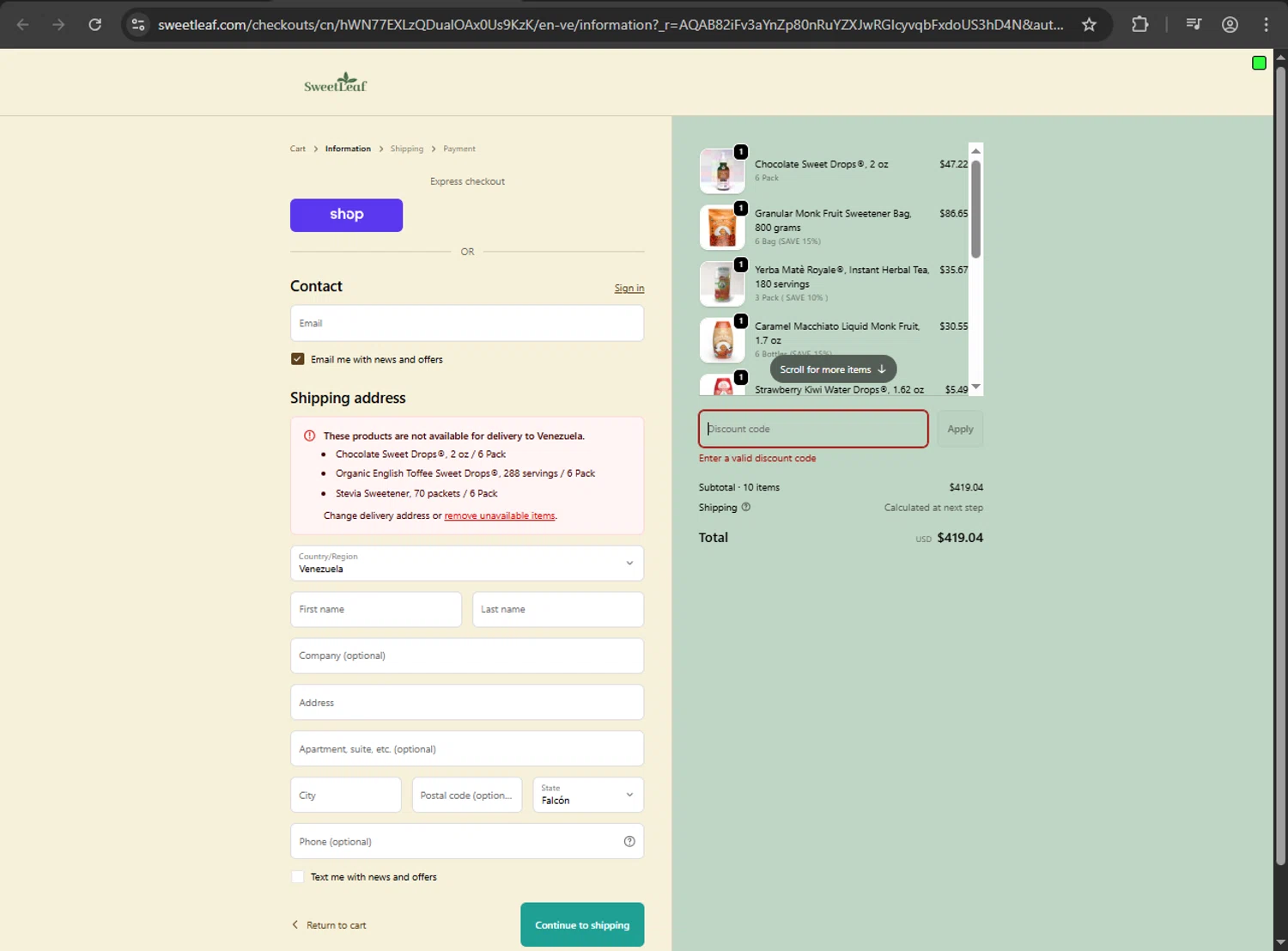Click the SweetLeaf logo
The height and width of the screenshot is (951, 1288).
pyautogui.click(x=335, y=82)
